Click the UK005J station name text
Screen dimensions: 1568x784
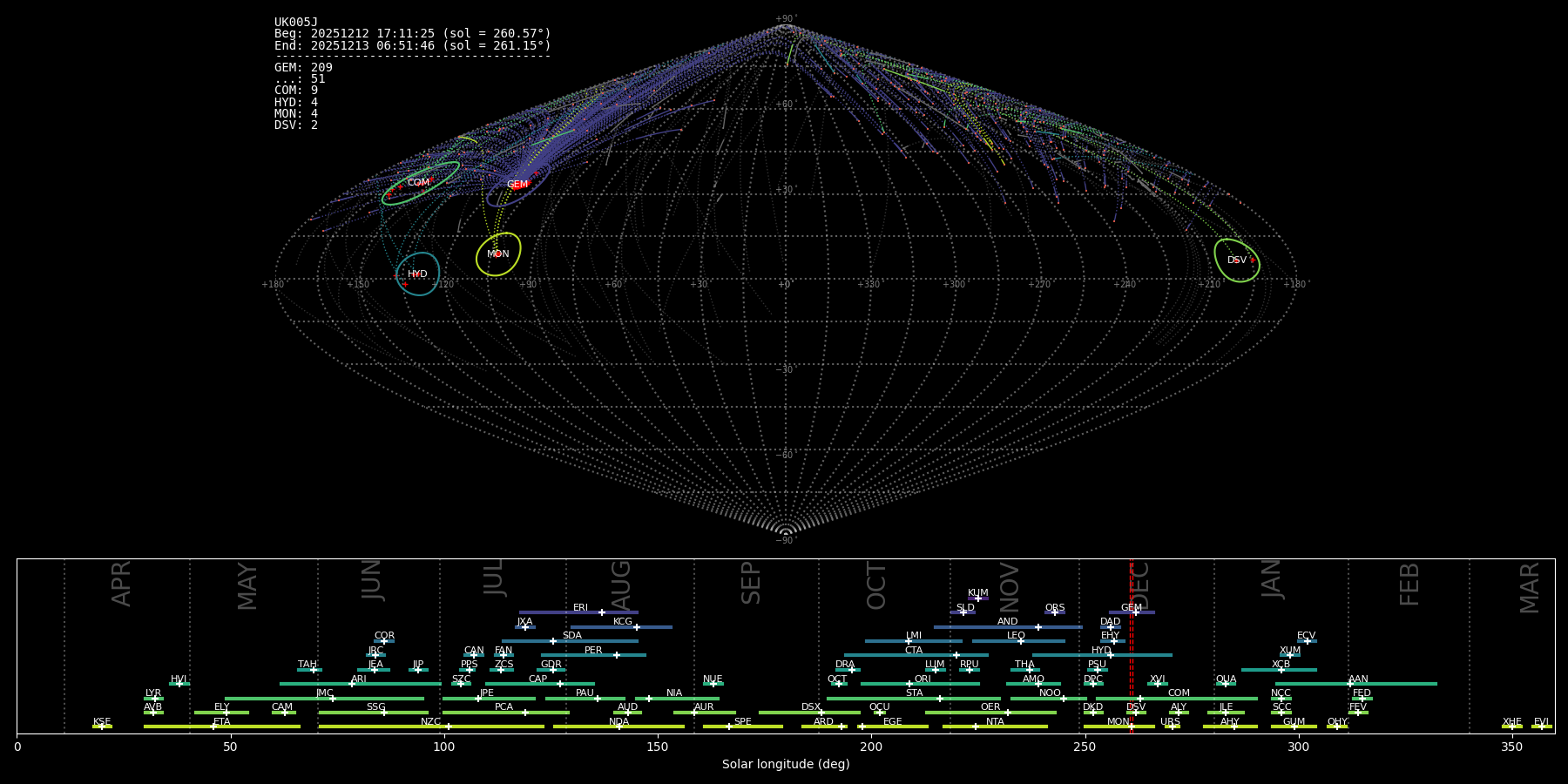[x=296, y=23]
